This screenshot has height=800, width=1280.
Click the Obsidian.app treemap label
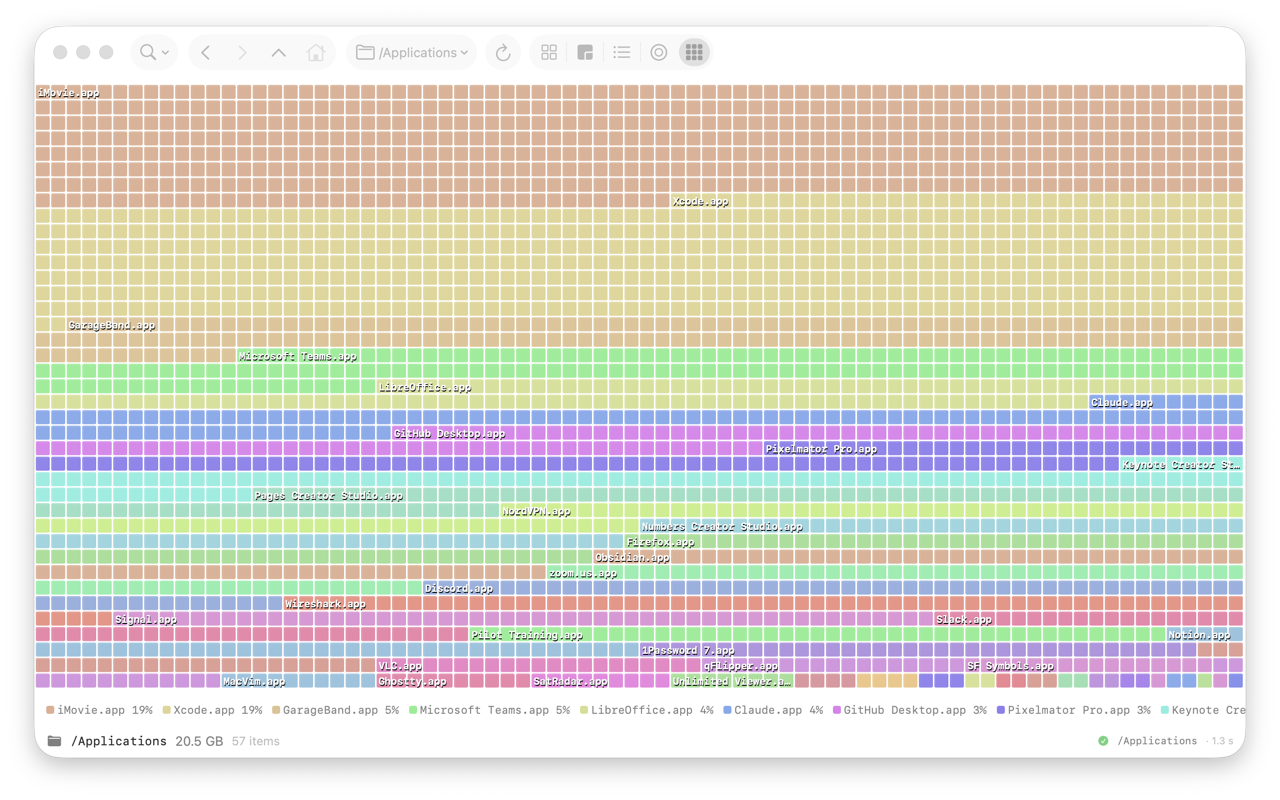(632, 558)
